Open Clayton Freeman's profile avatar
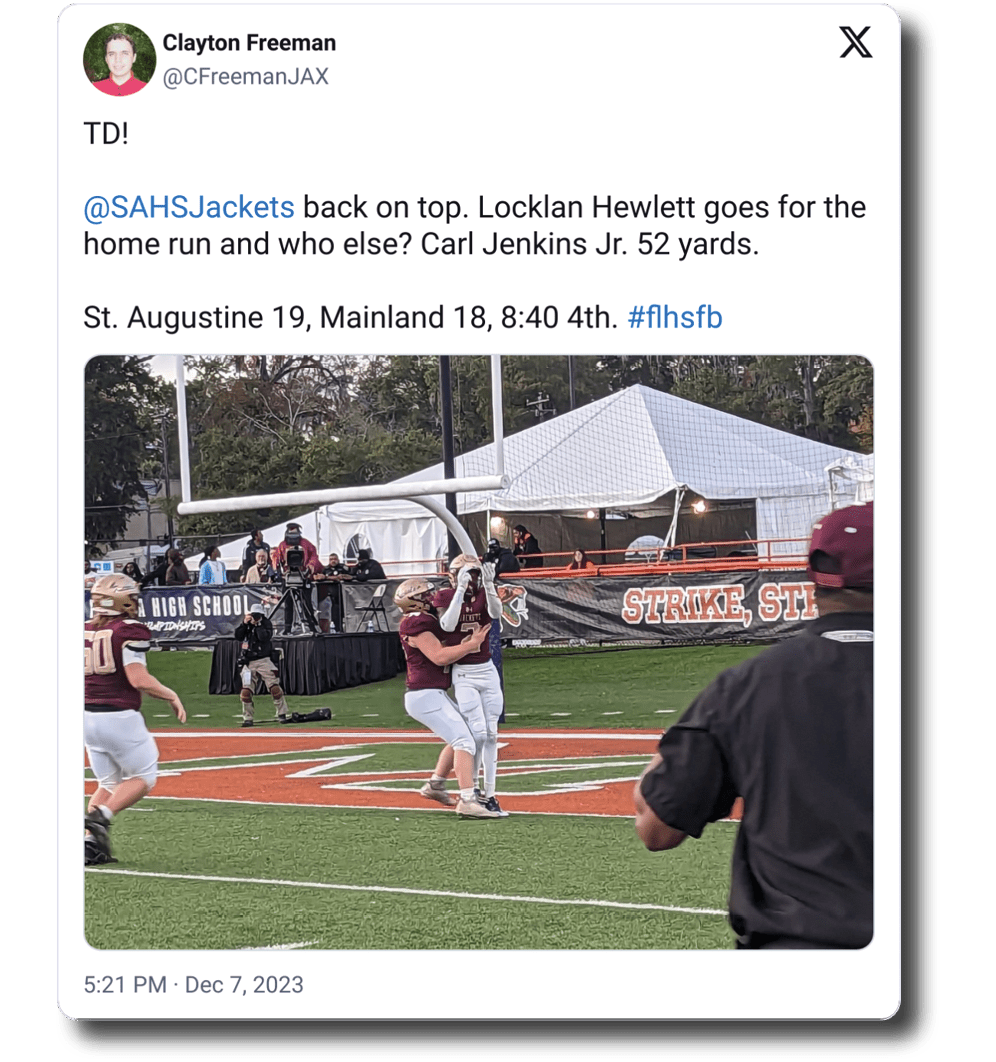996x1062 pixels. click(x=119, y=60)
